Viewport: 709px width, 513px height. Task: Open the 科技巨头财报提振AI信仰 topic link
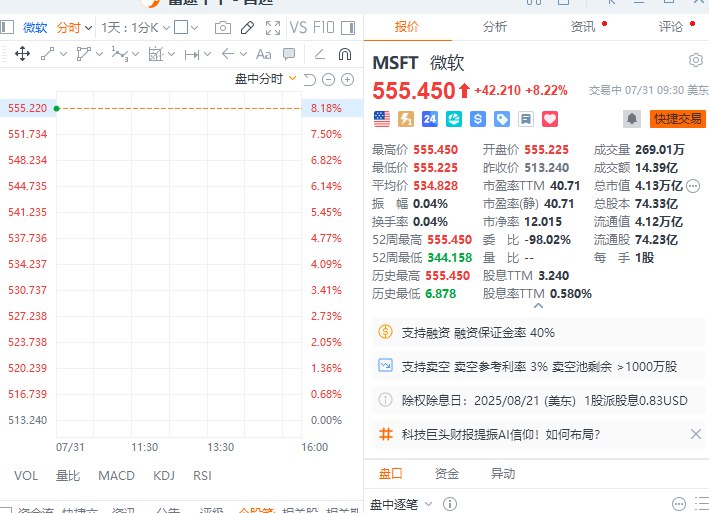501,435
